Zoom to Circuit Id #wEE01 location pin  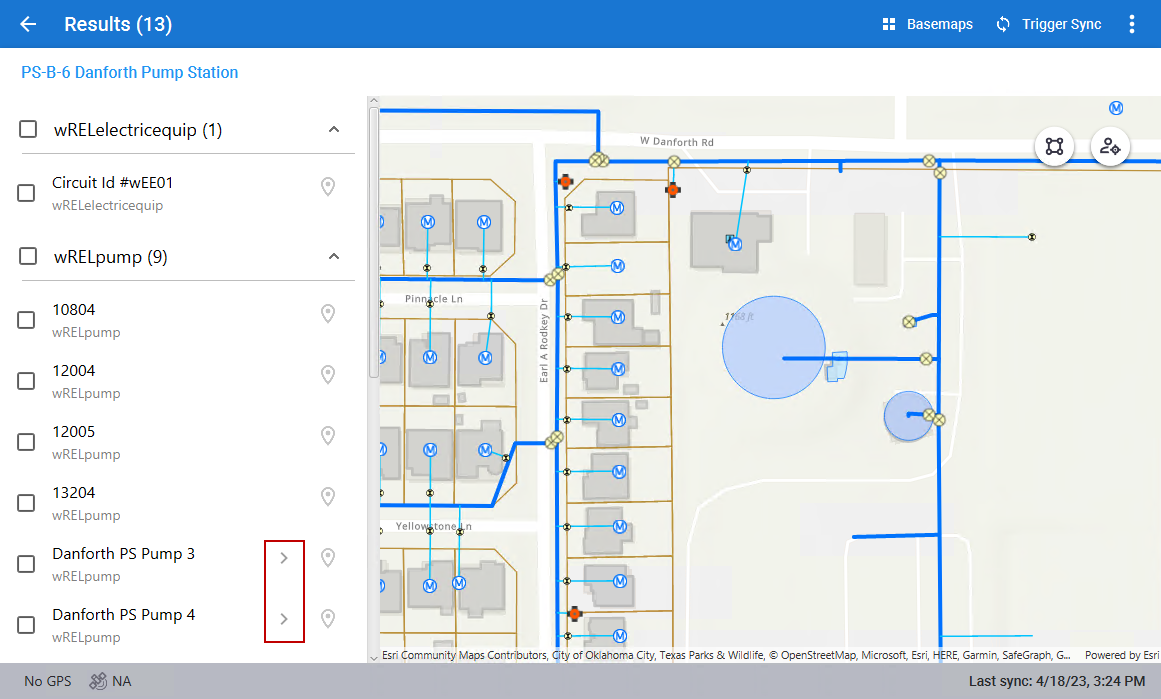(327, 187)
